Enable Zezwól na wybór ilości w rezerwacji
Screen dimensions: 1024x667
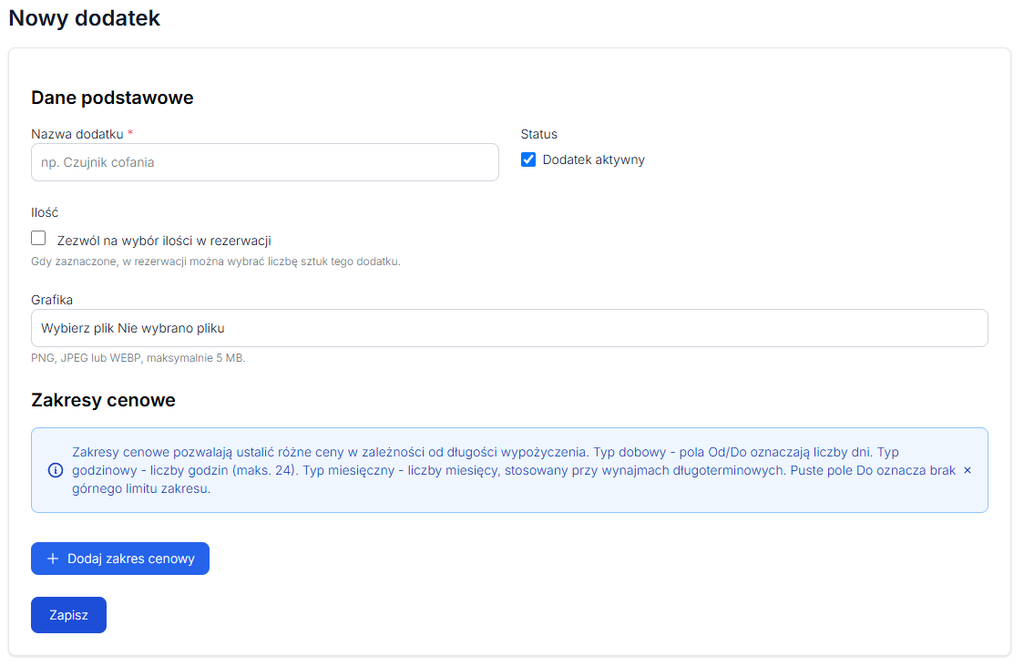pyautogui.click(x=39, y=238)
